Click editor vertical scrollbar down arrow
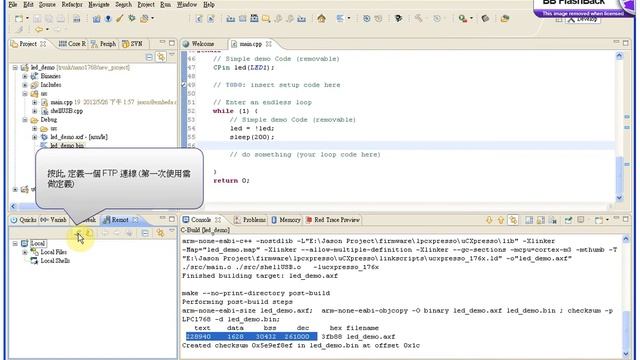Viewport: 640px width, 360px height. click(619, 198)
